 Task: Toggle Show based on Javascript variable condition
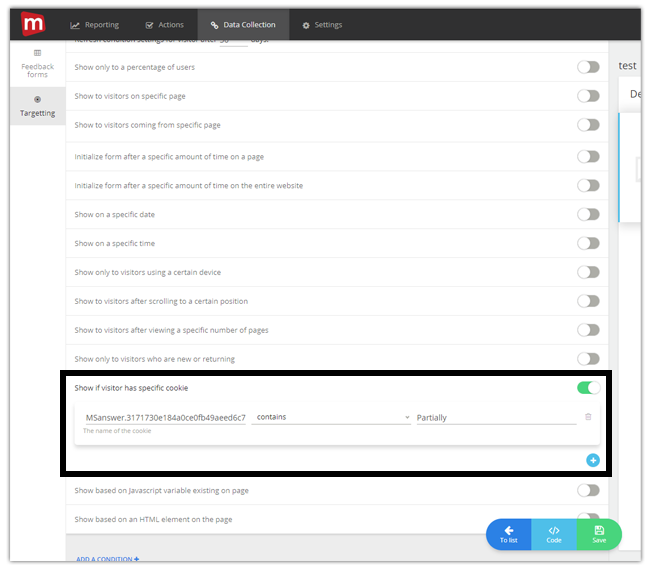click(x=588, y=491)
